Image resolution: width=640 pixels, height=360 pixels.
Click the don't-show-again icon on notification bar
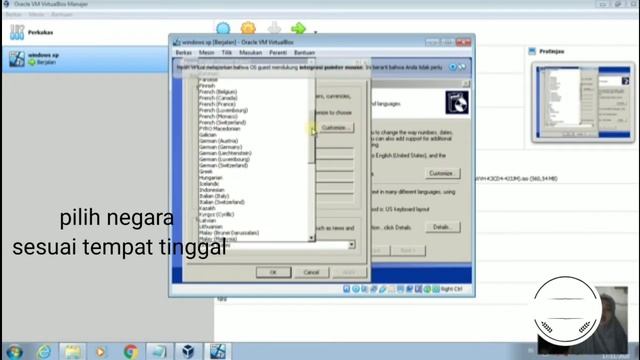462,67
